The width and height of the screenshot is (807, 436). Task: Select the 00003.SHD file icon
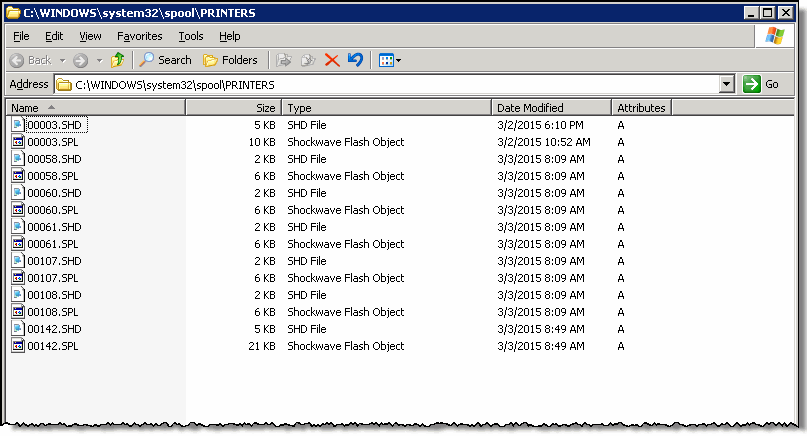point(18,125)
